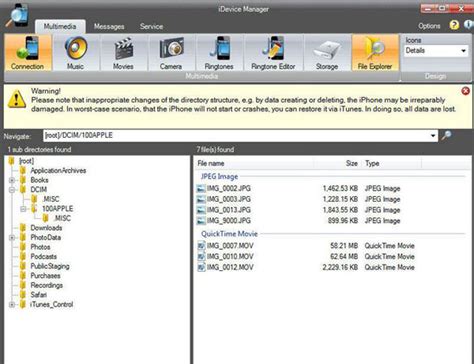Select file IMG_9000.JPG
This screenshot has height=364, width=474.
[x=229, y=221]
